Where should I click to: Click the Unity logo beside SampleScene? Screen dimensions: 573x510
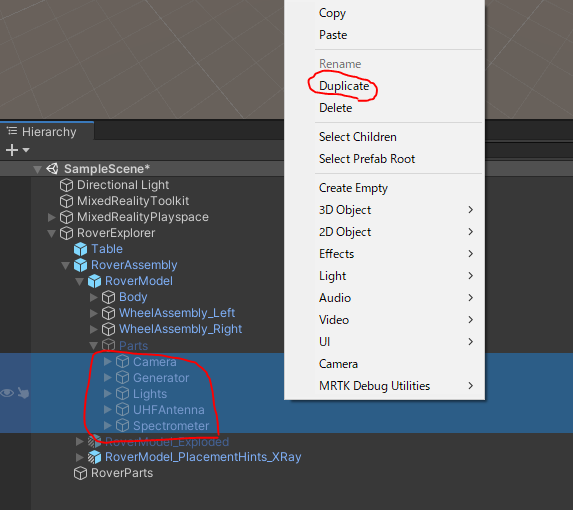52,169
